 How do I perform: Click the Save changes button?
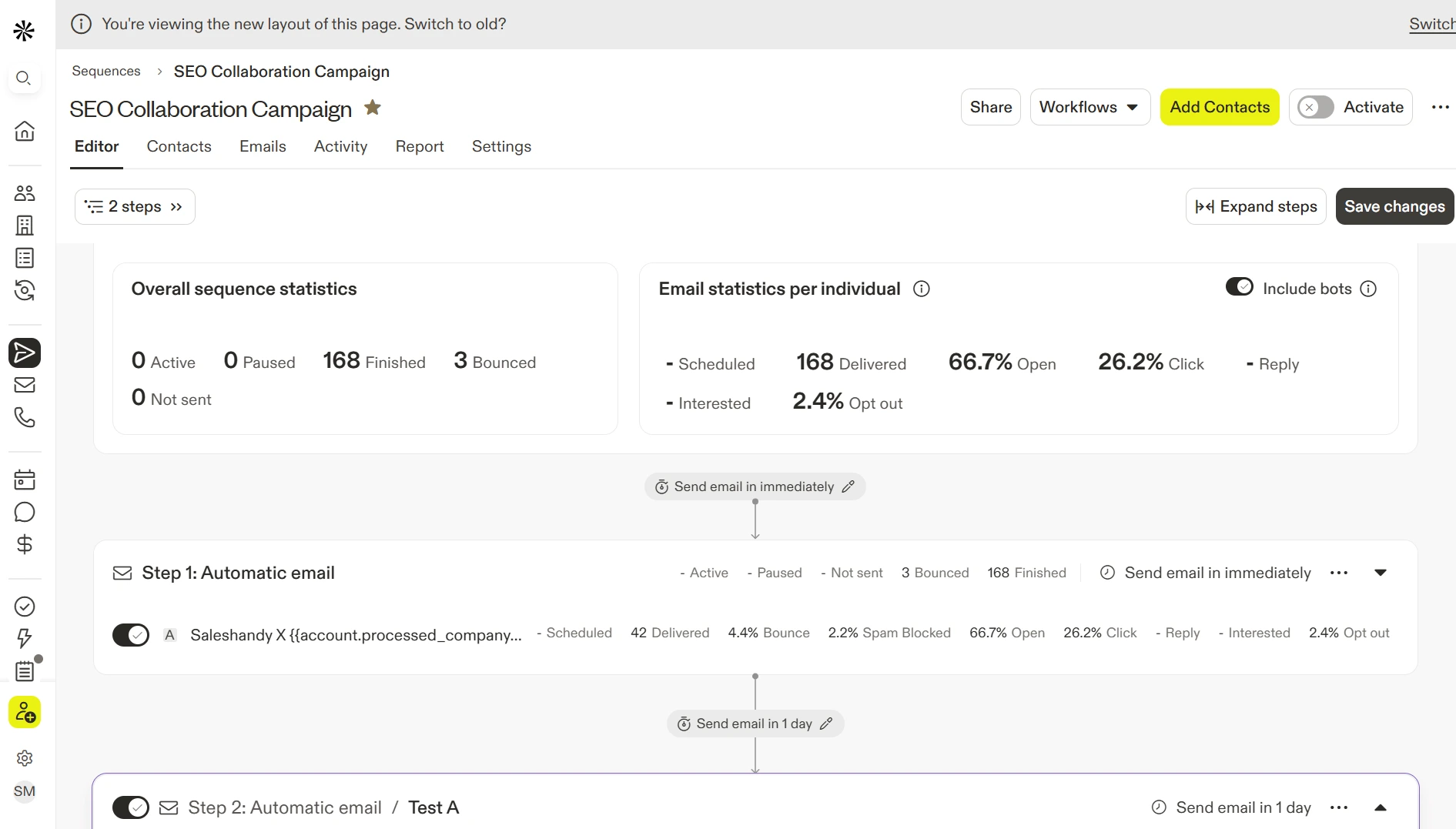tap(1394, 206)
